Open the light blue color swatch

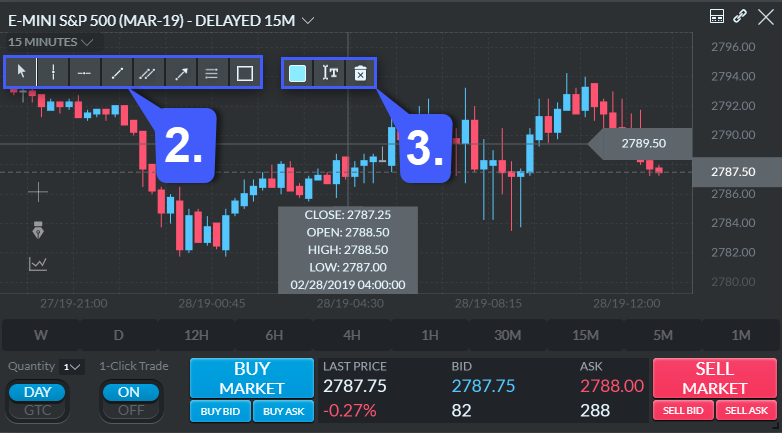[298, 73]
